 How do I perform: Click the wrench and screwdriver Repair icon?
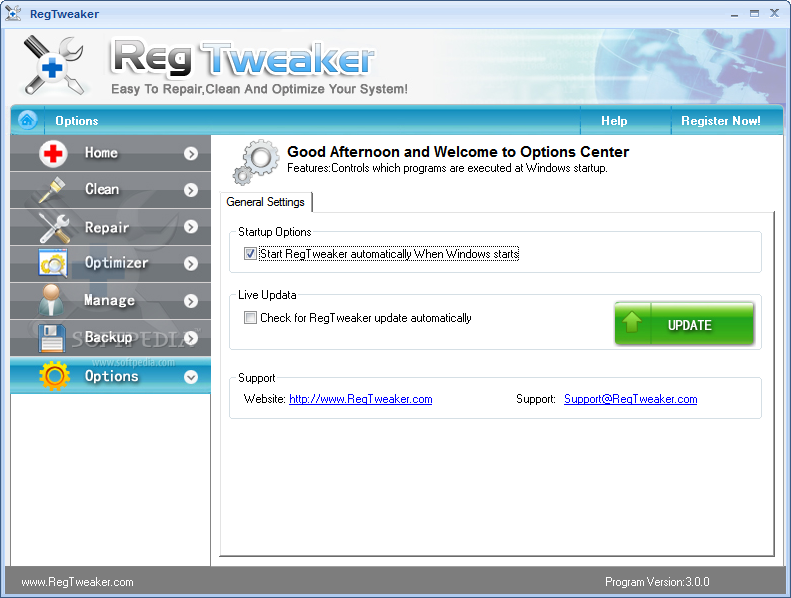coord(54,228)
